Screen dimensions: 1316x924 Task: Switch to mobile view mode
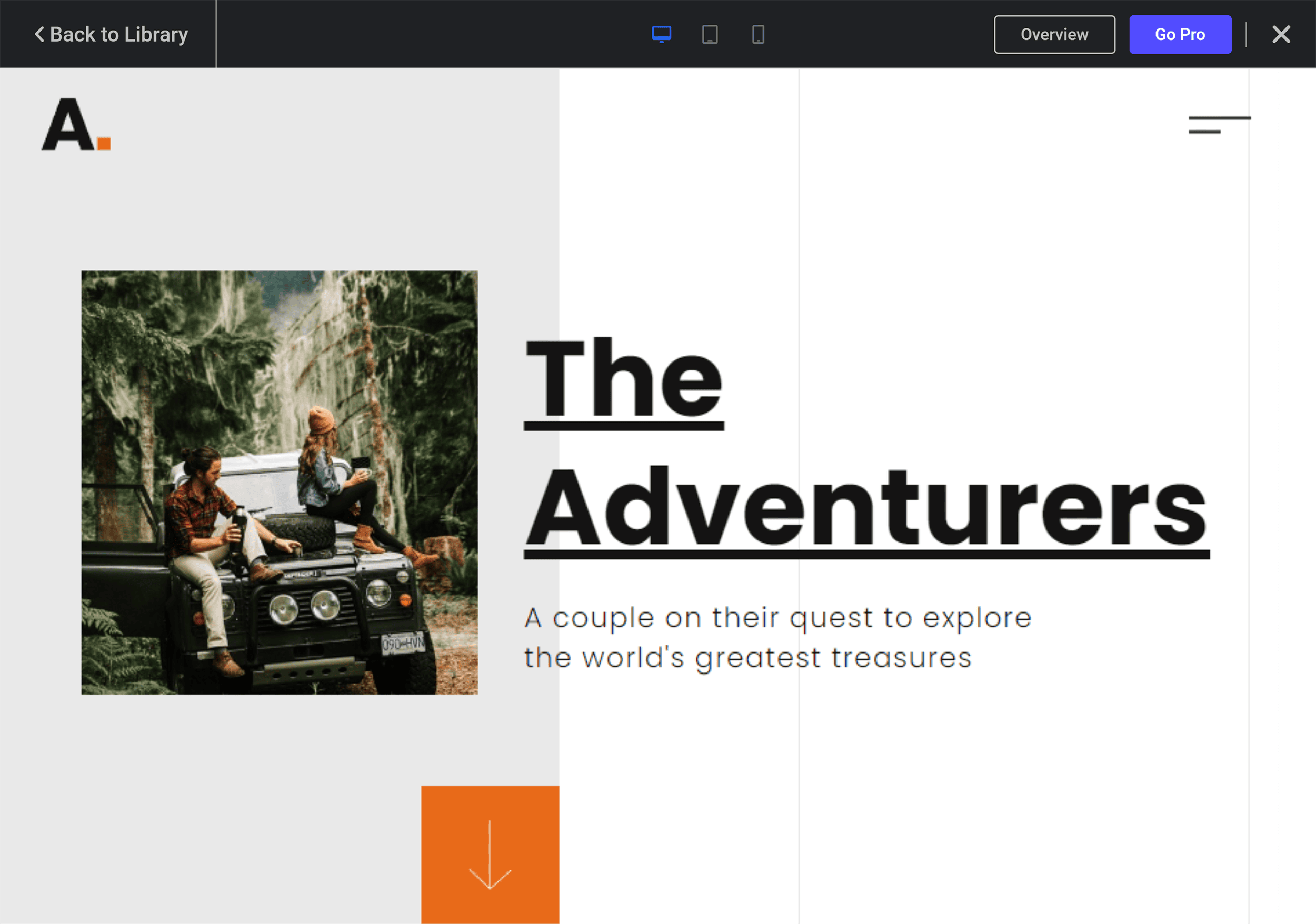tap(757, 34)
